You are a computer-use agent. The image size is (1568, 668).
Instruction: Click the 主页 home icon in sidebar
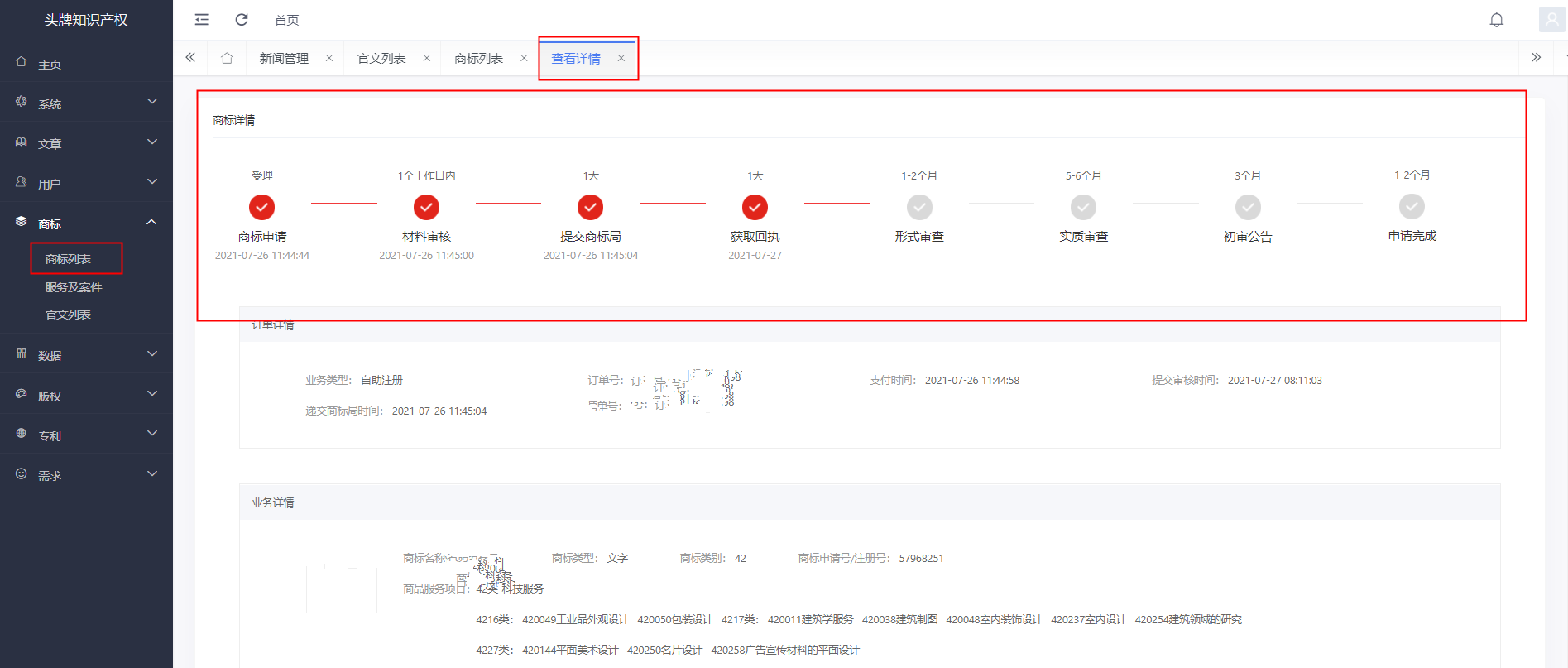(22, 62)
